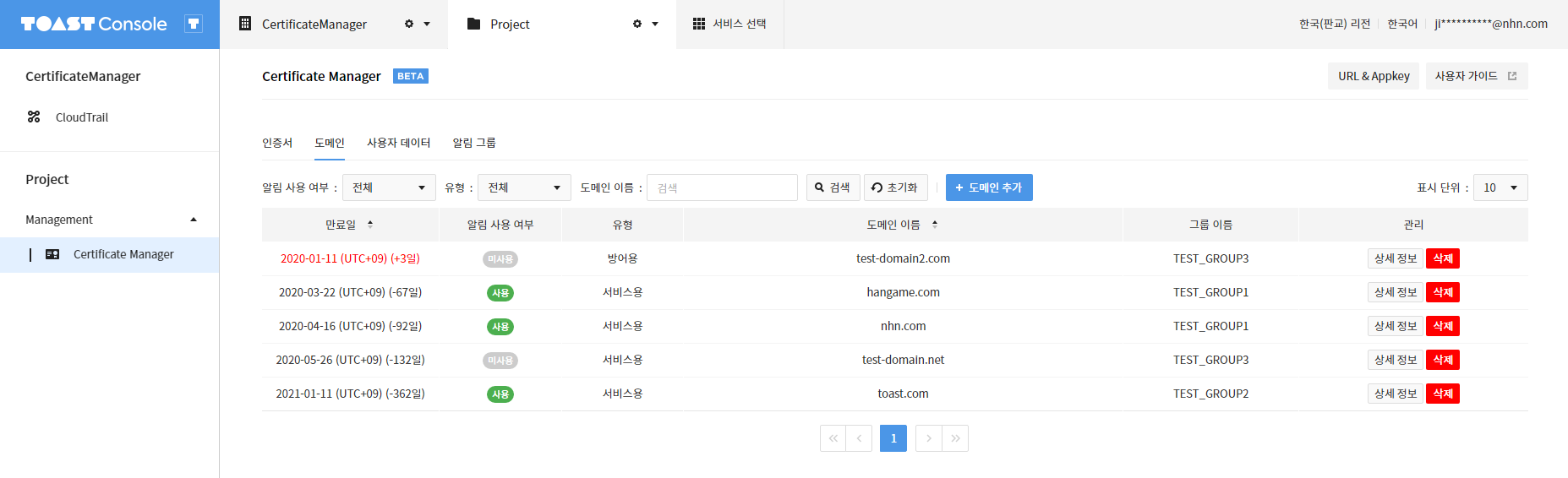Open 상세 정보 for toast.com

[1396, 394]
